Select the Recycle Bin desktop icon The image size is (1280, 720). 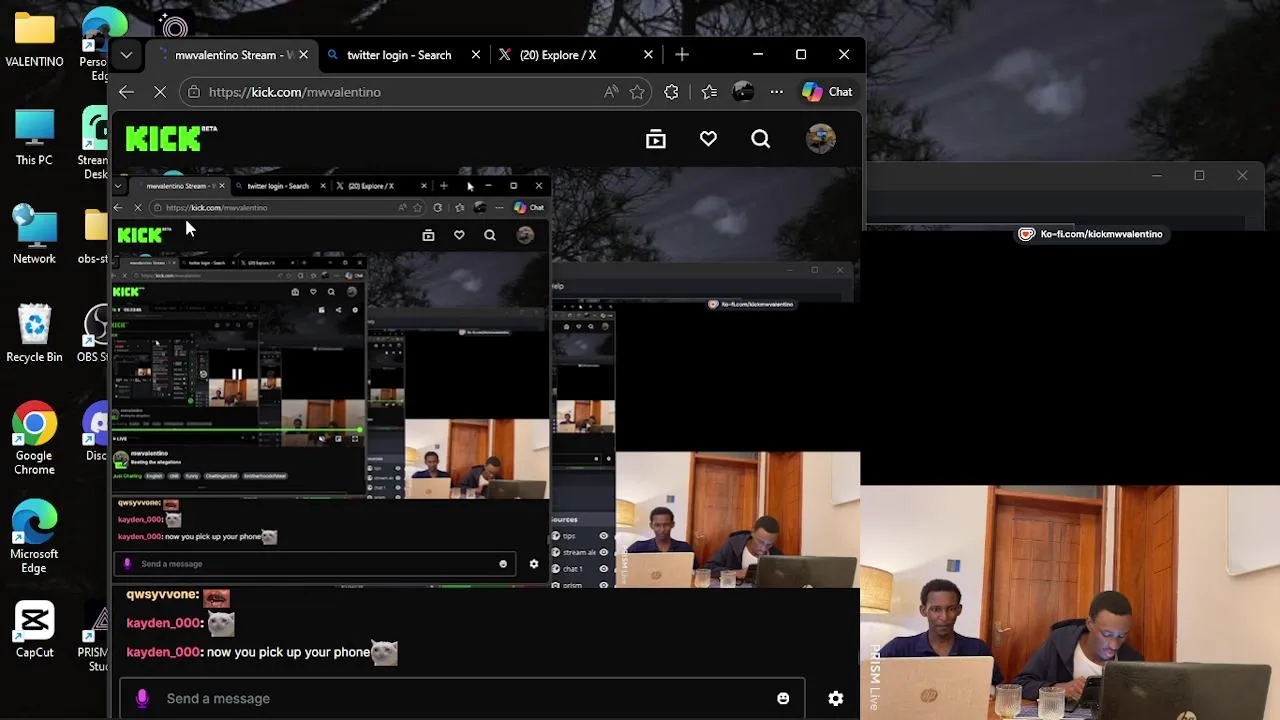click(34, 334)
